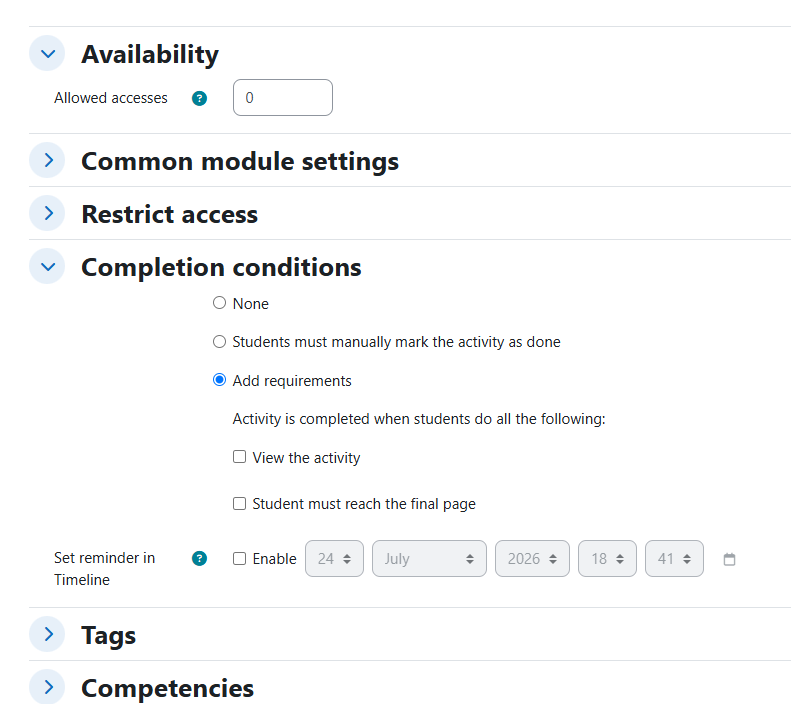Open the day 24 dropdown
Viewport: 791px width, 704px height.
pos(334,559)
